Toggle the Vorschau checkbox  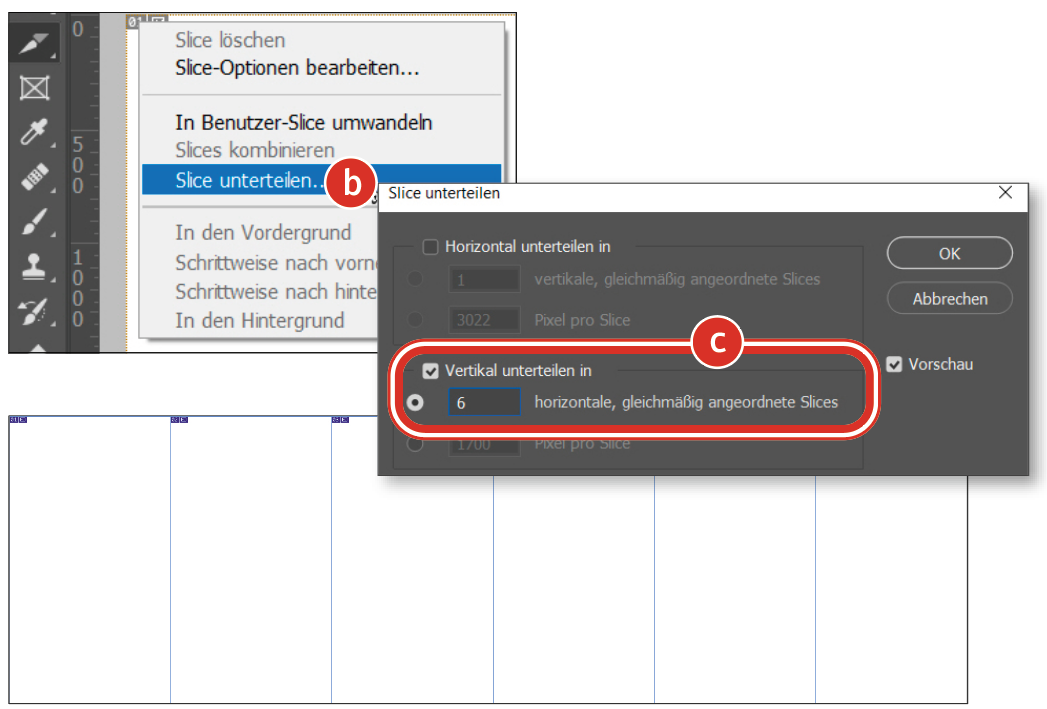[x=894, y=365]
